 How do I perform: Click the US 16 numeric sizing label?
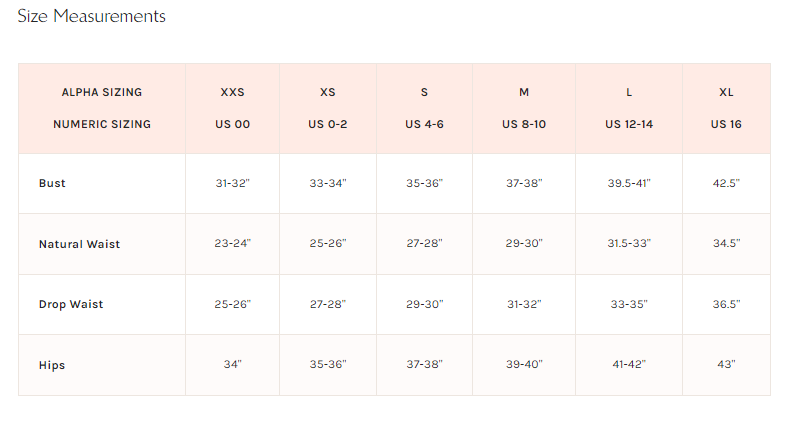(726, 124)
